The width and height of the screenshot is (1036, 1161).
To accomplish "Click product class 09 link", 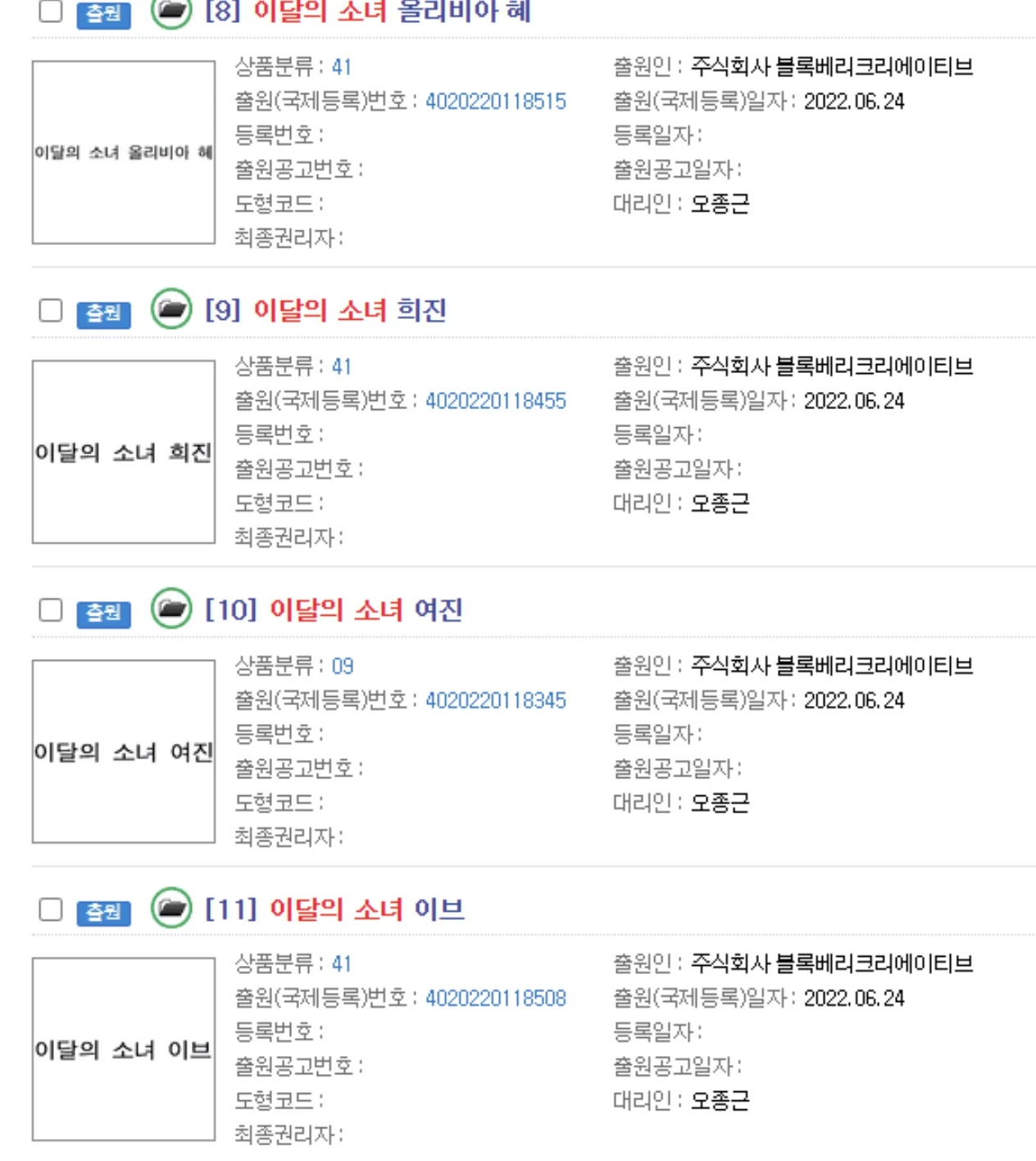I will click(x=343, y=666).
